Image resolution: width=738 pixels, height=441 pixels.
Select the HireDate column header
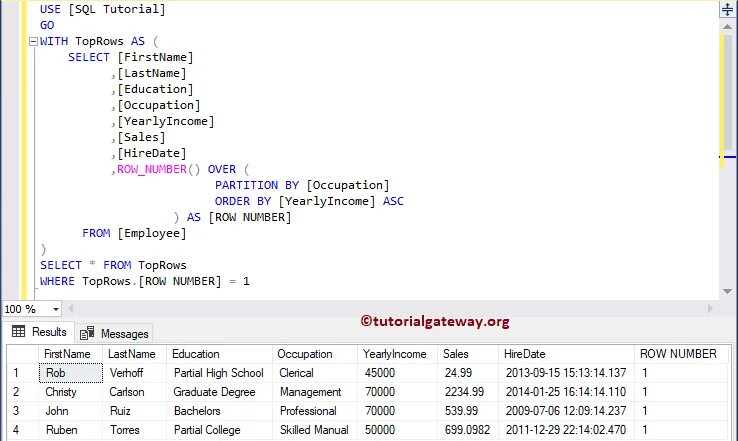coord(566,354)
